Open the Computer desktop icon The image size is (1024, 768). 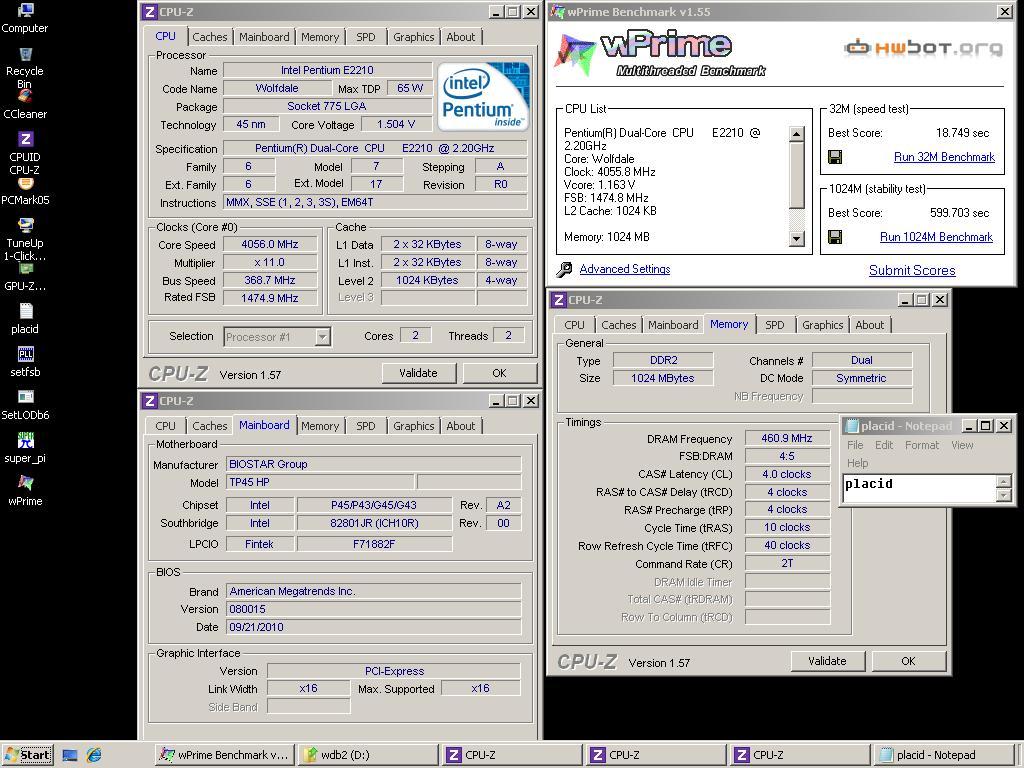25,18
